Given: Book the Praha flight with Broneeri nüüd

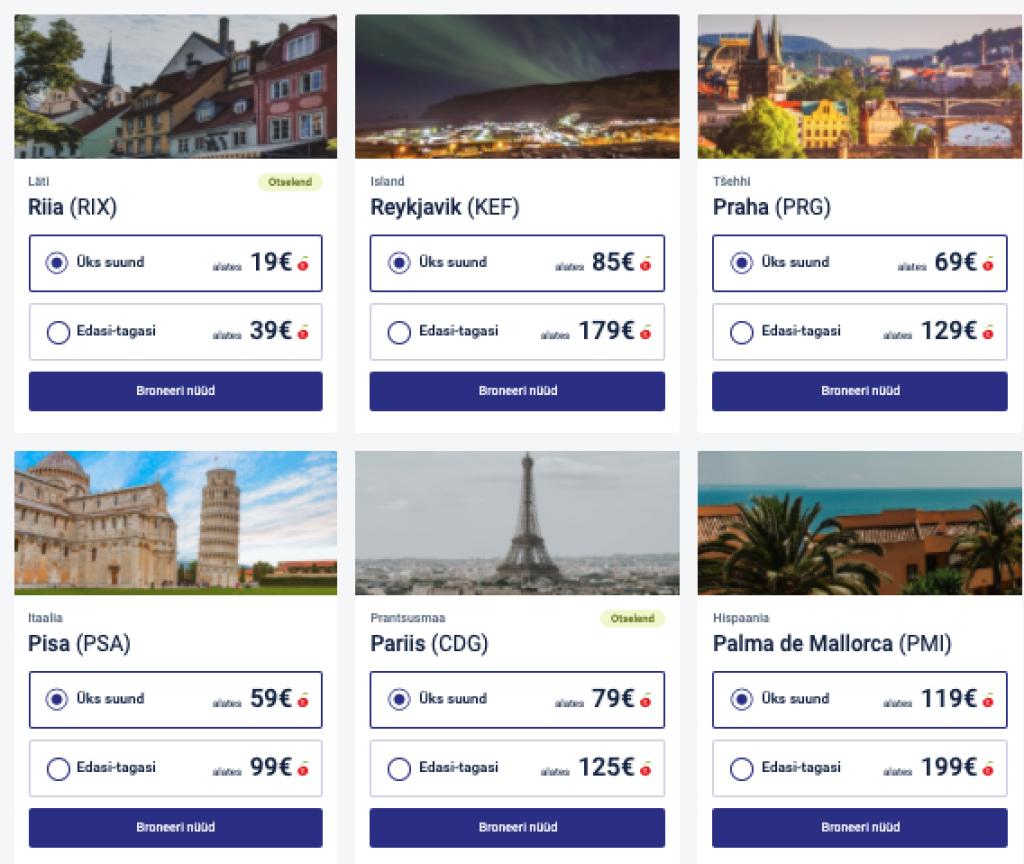Looking at the screenshot, I should coord(859,391).
